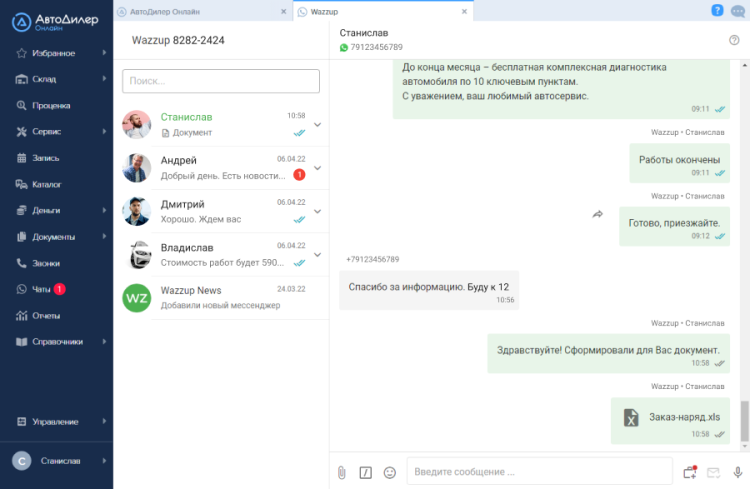Click Владислав's car avatar
750x489 pixels.
pos(137,255)
